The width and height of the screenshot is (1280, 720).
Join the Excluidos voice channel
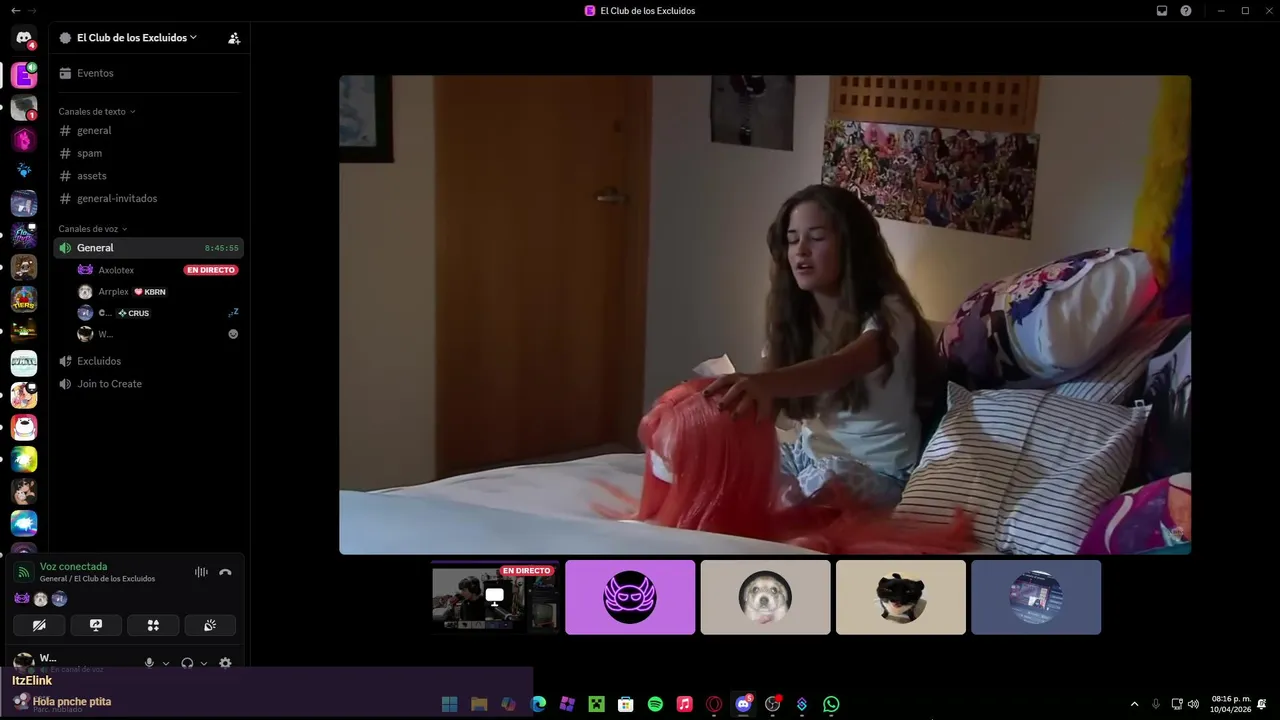[148, 361]
